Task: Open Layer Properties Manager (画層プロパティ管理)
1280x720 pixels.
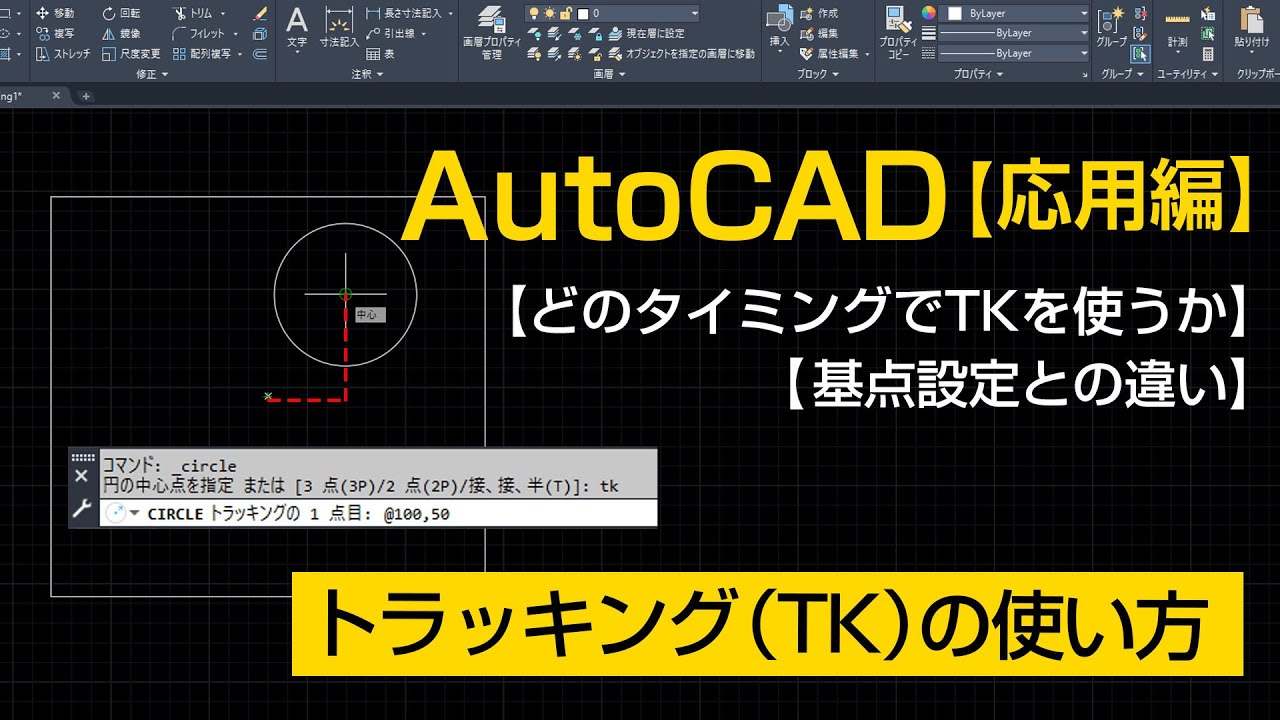Action: pos(491,32)
